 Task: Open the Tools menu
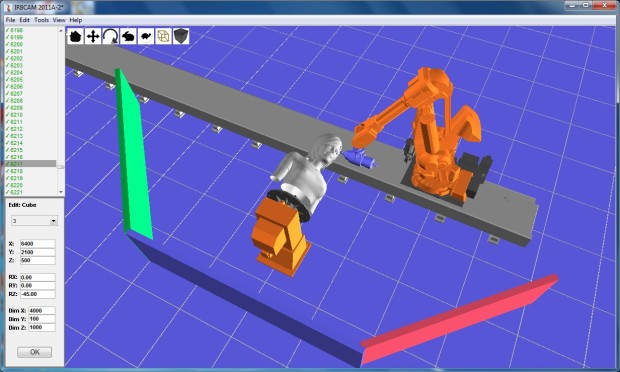(42, 20)
